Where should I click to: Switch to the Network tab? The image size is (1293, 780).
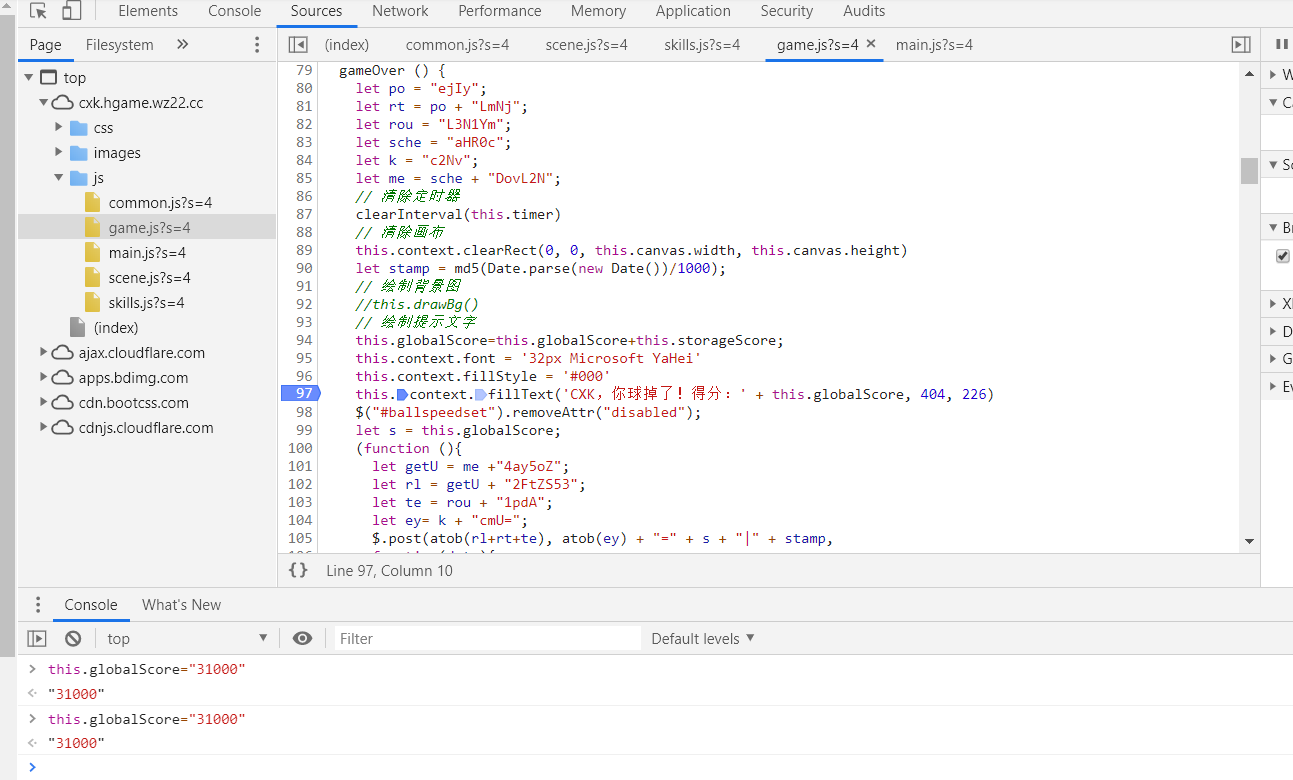tap(400, 12)
